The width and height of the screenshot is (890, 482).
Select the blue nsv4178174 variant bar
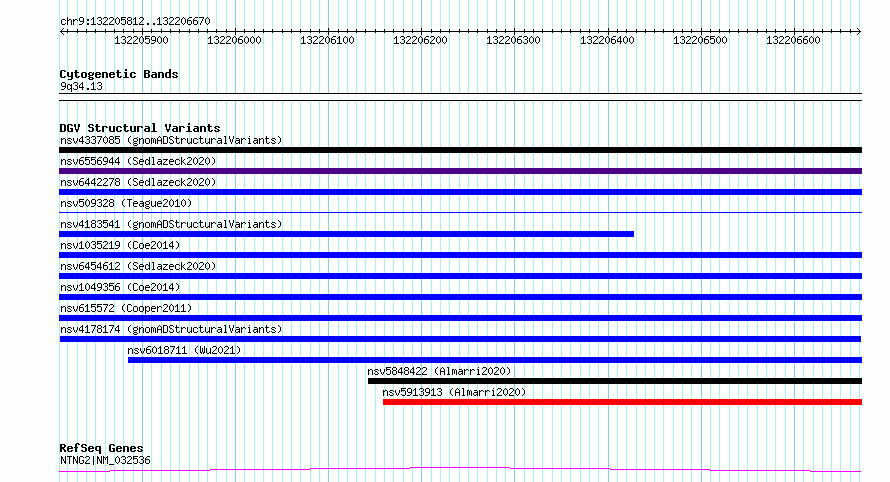coord(460,339)
